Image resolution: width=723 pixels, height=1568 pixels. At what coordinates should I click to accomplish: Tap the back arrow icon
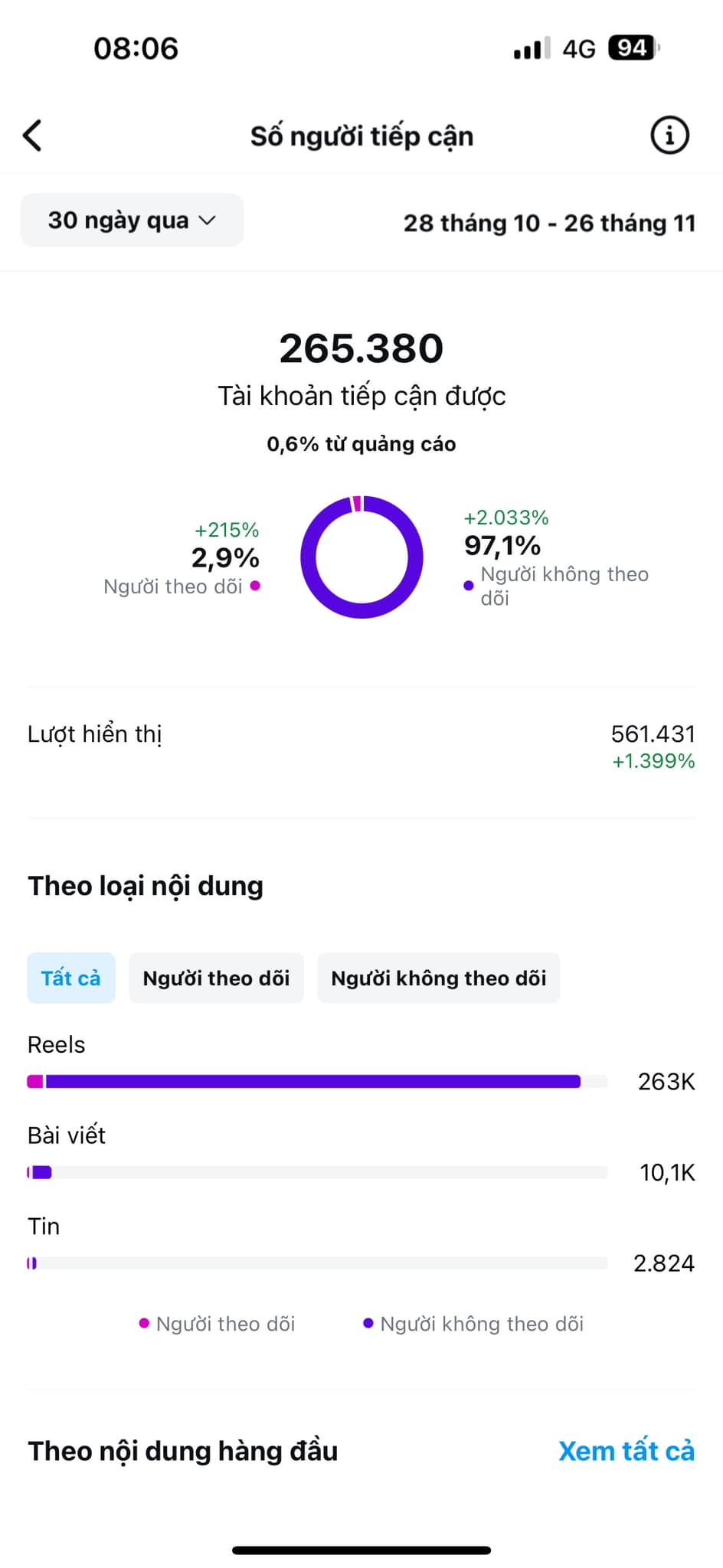(32, 136)
